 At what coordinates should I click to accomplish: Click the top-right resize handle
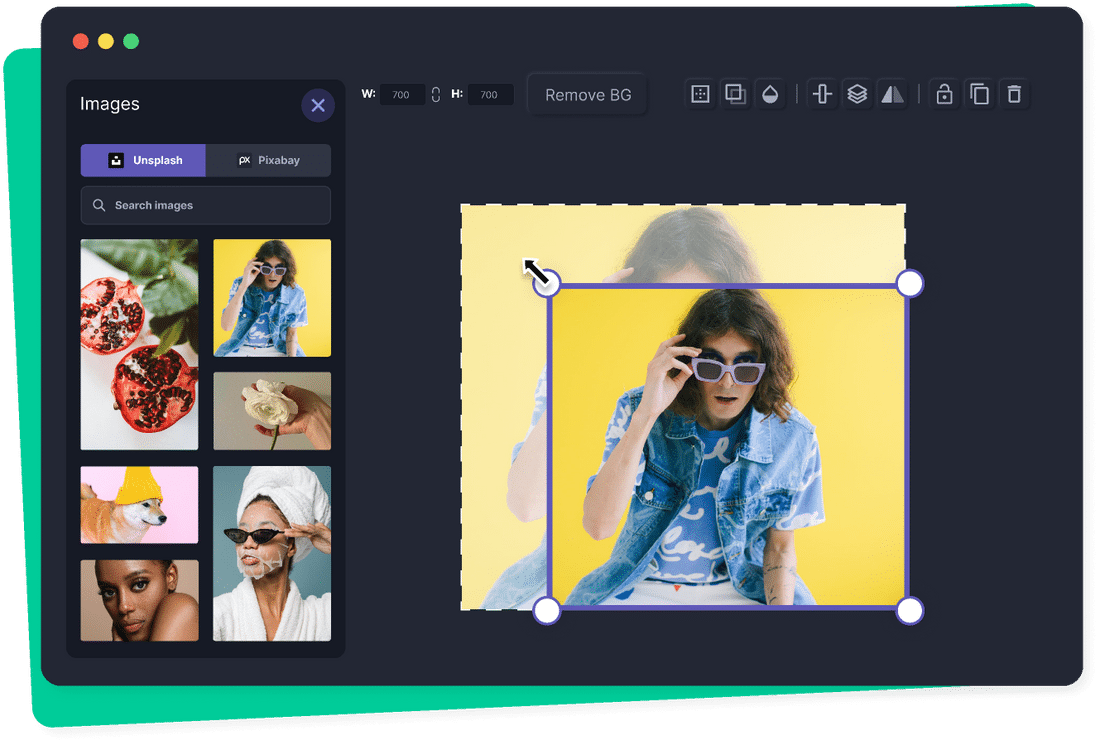point(910,284)
